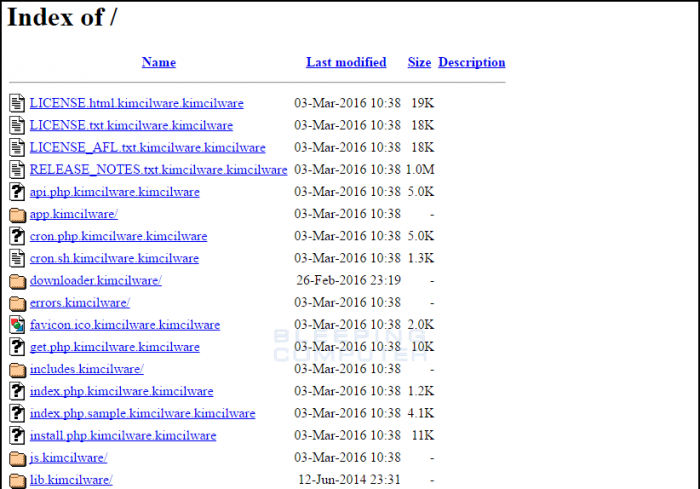Open the get.php.kimcilware.kimcilware file link
This screenshot has width=700, height=489.
coord(114,347)
